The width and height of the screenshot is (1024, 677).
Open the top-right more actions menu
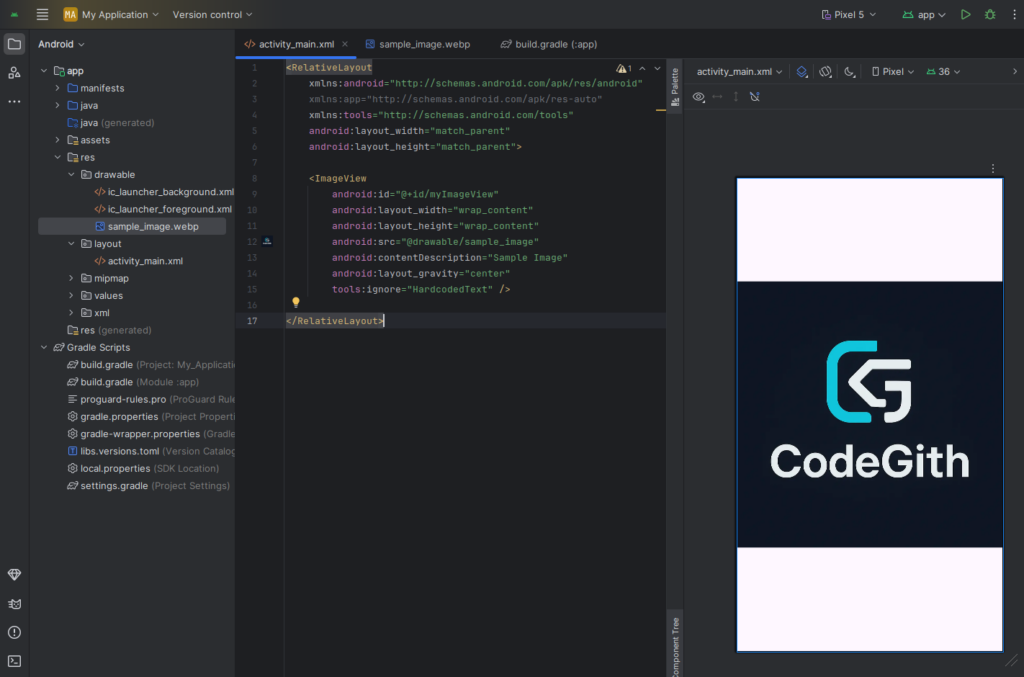point(1014,14)
